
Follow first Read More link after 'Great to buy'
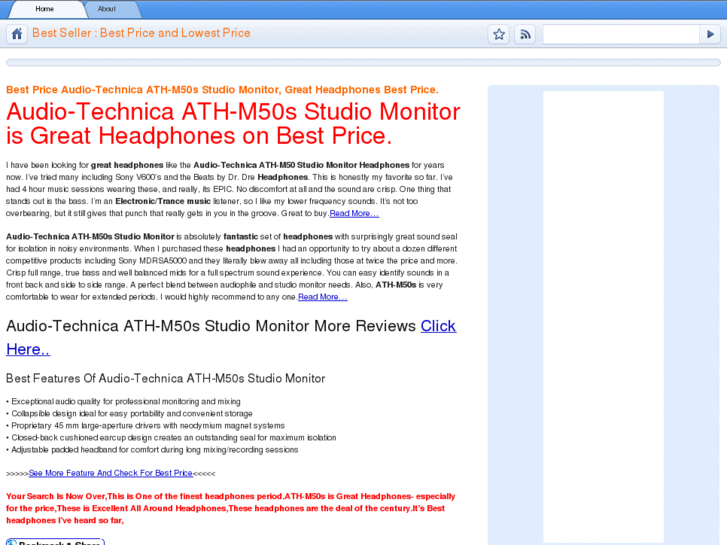(x=354, y=213)
